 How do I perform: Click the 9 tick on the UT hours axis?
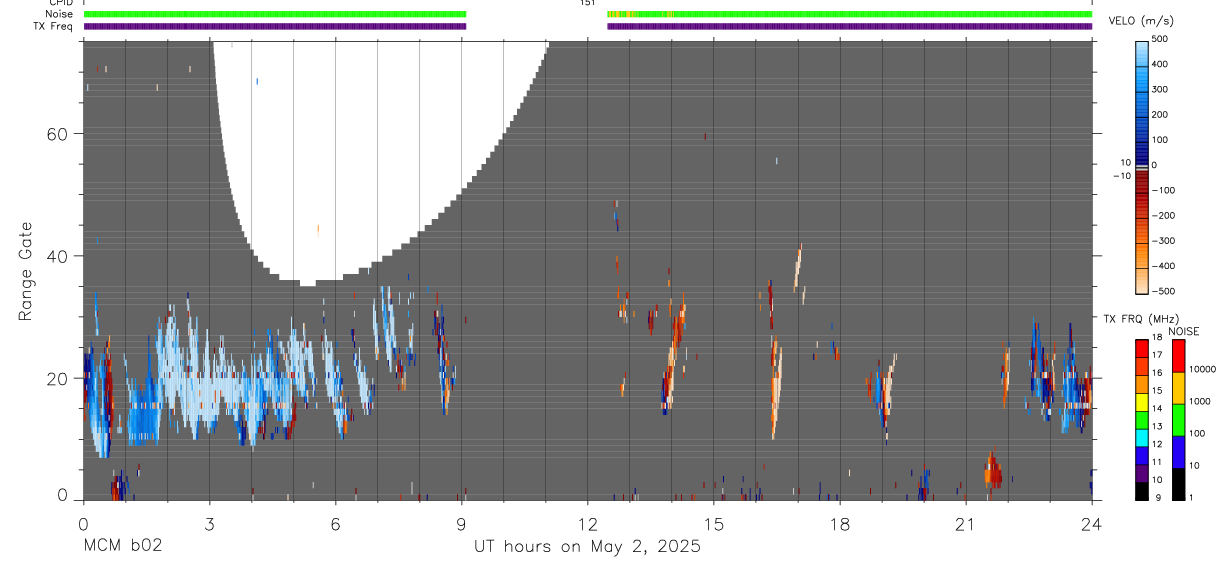[x=462, y=523]
